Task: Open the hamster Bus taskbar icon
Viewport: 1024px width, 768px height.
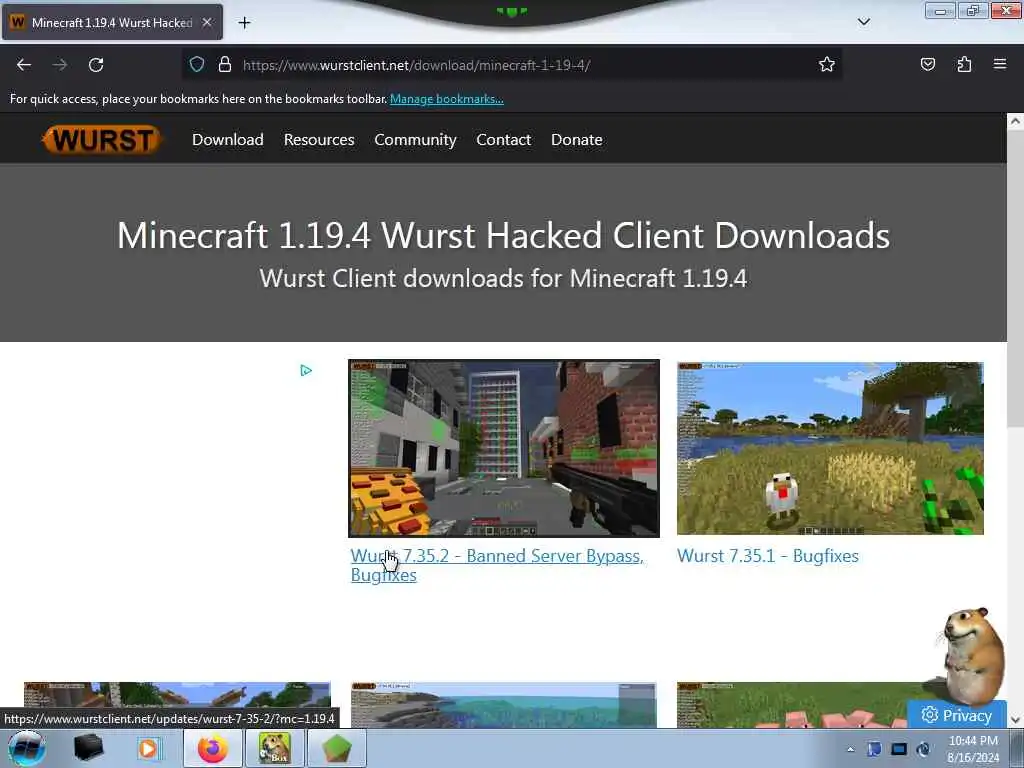Action: (274, 748)
